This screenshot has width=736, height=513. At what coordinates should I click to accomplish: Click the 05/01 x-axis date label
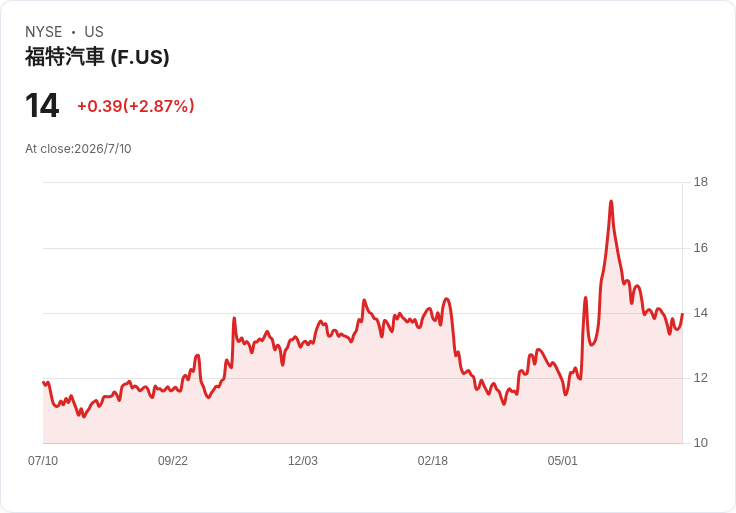(x=562, y=461)
